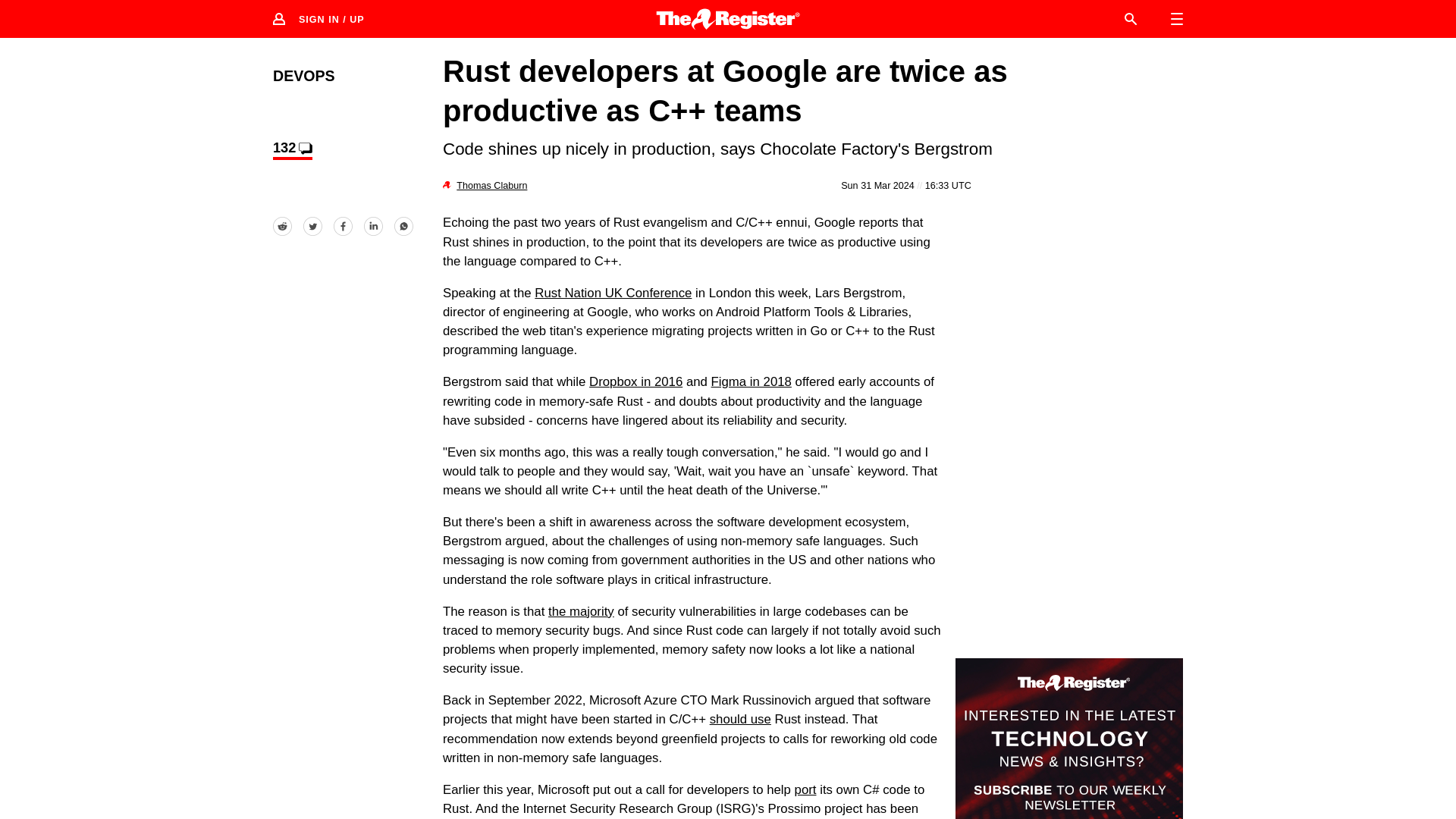Share article on Reddit

tap(282, 227)
